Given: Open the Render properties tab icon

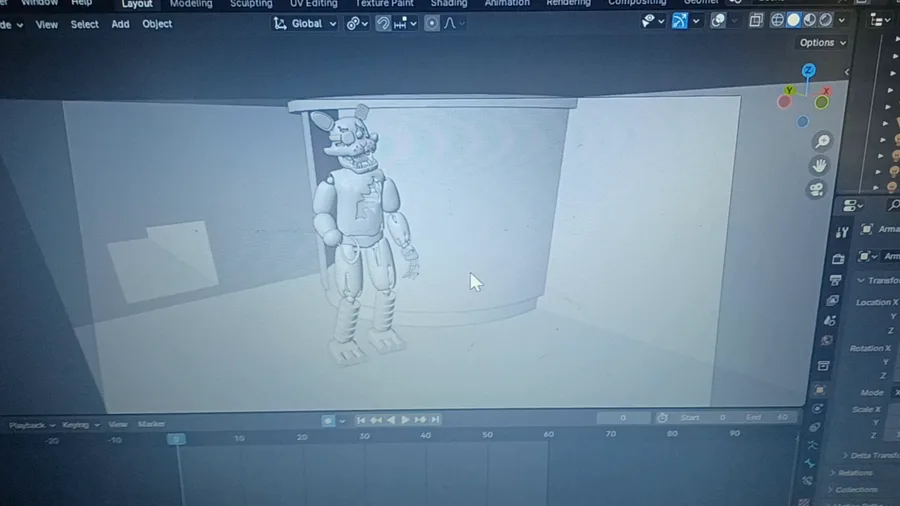Looking at the screenshot, I should (837, 259).
